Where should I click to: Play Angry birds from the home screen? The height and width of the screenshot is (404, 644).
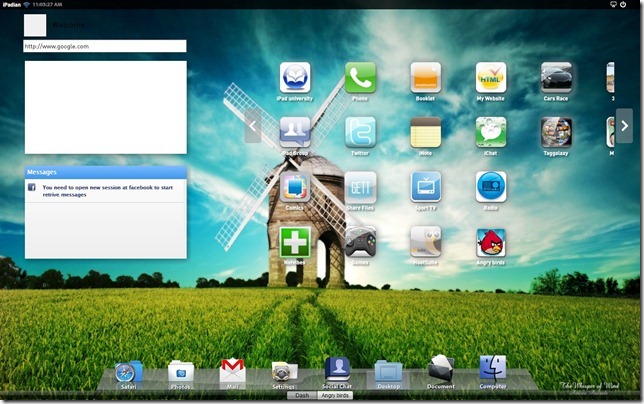coord(491,242)
